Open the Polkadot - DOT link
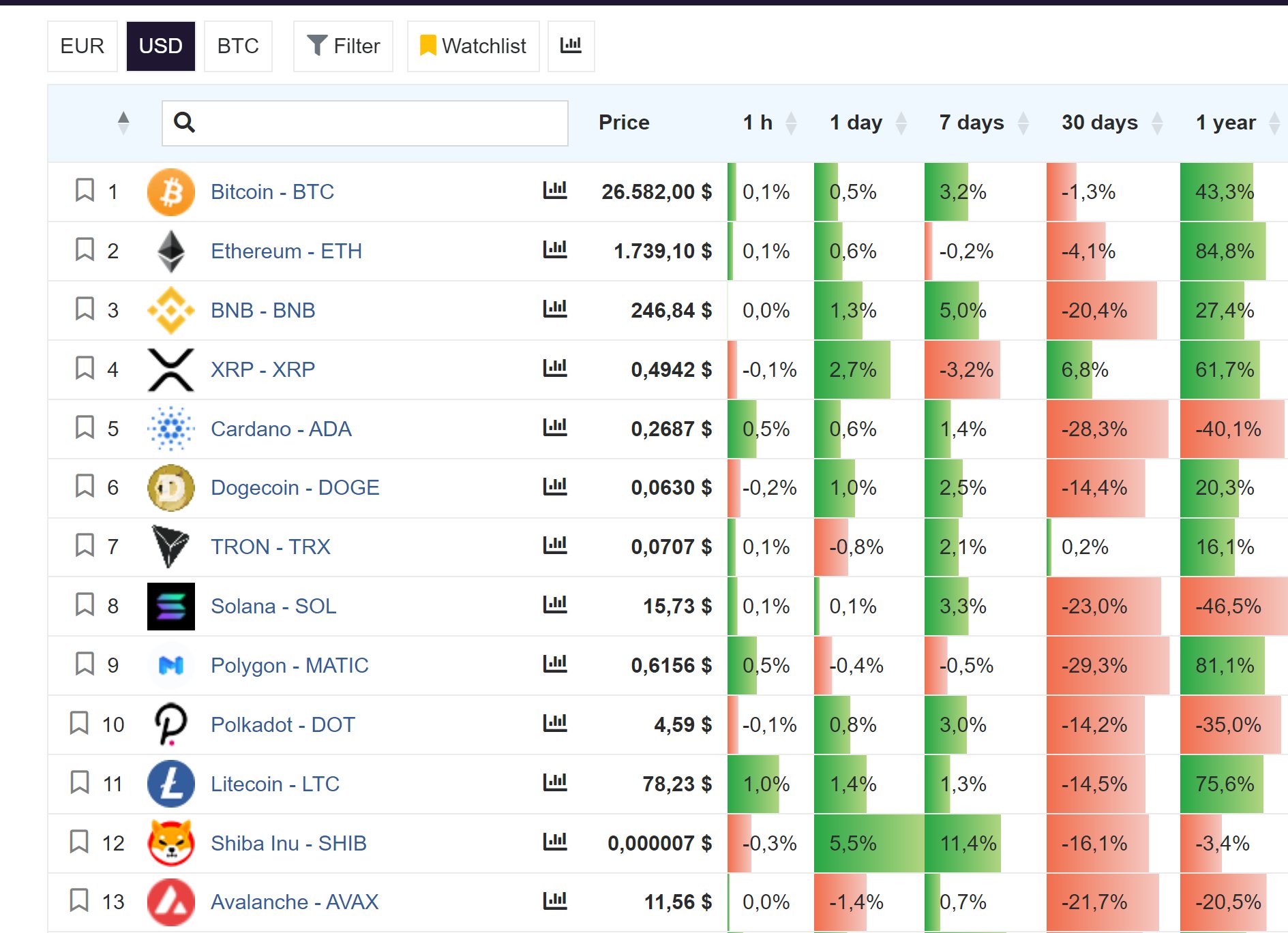 pyautogui.click(x=283, y=724)
